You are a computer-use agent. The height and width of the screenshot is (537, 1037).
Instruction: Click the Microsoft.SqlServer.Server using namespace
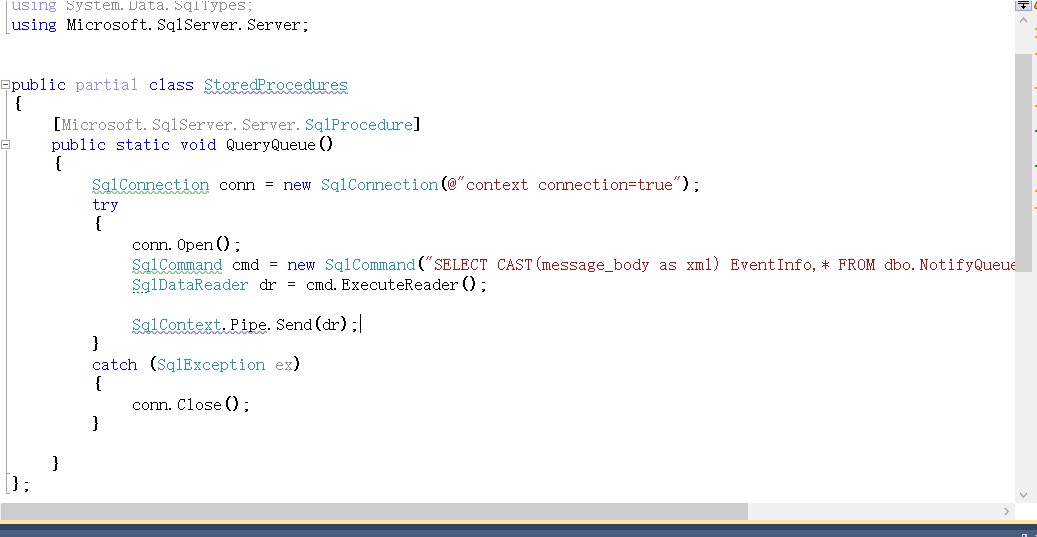185,26
